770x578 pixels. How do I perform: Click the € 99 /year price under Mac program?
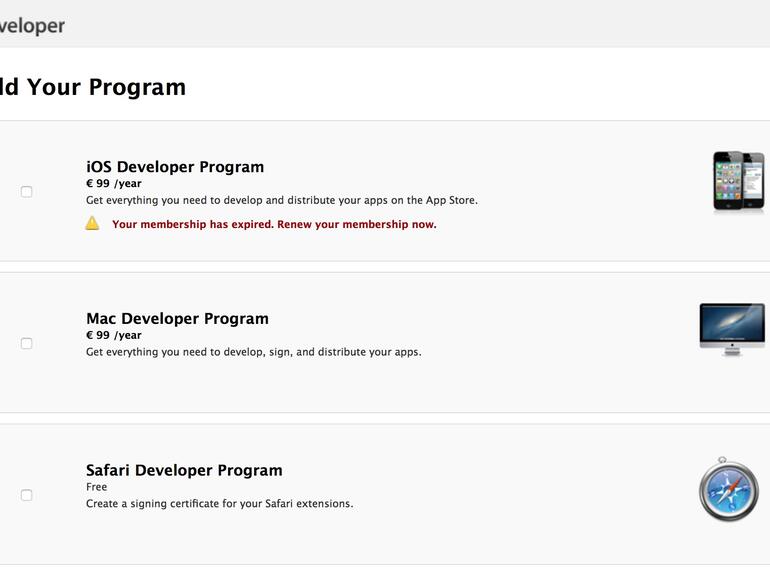coord(113,335)
